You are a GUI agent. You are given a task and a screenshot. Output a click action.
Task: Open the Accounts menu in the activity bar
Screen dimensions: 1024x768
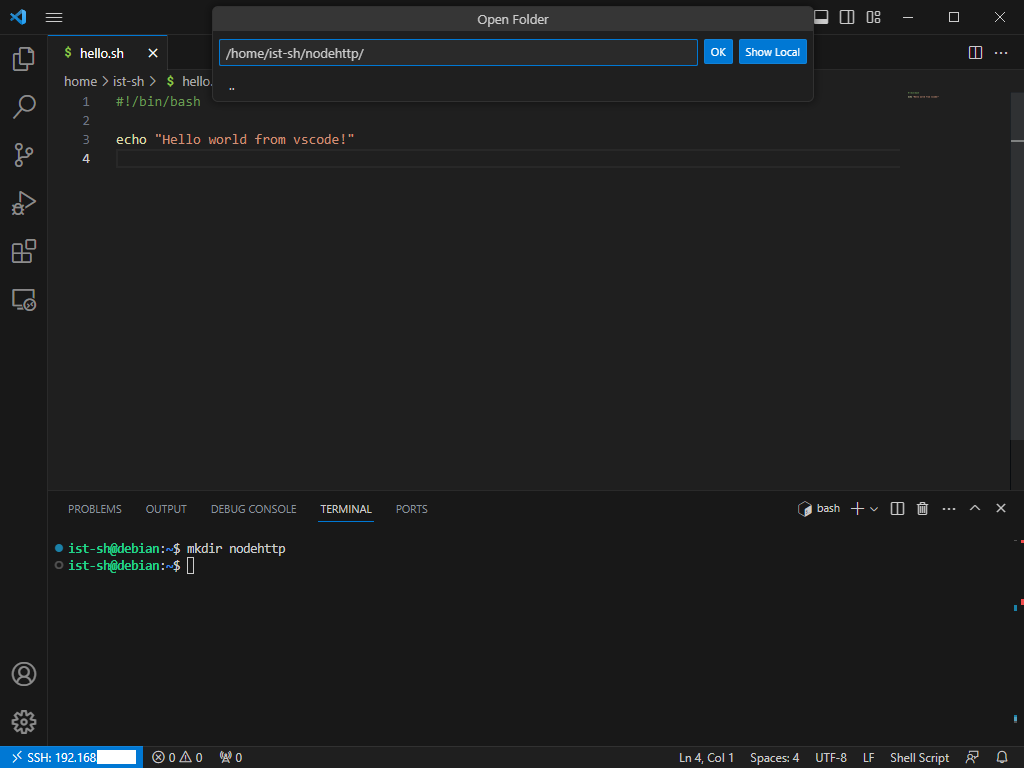point(23,674)
